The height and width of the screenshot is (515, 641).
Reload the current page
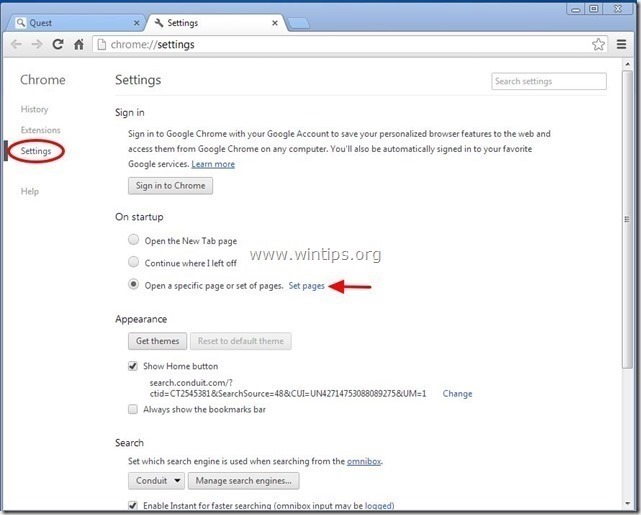(58, 44)
